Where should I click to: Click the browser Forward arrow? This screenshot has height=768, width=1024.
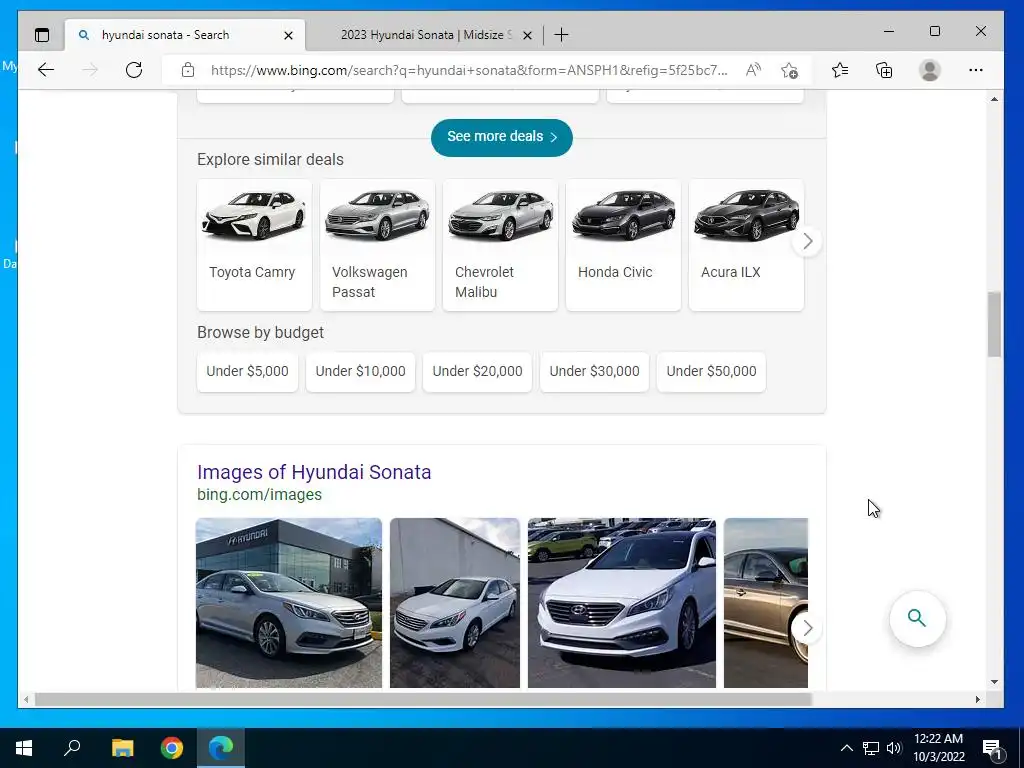coord(90,70)
